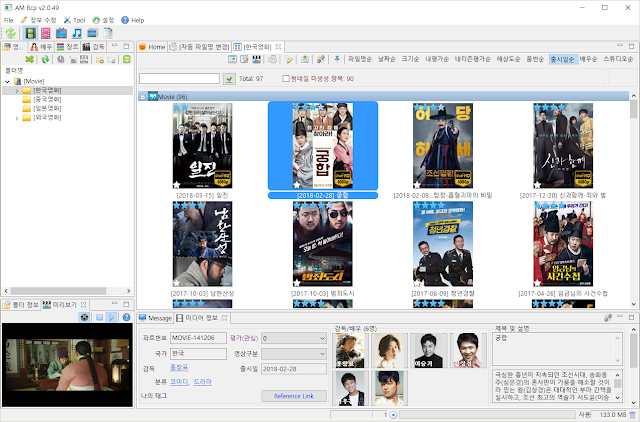The height and width of the screenshot is (422, 640).
Task: Select the pink film strip icon
Action: [x=46, y=33]
